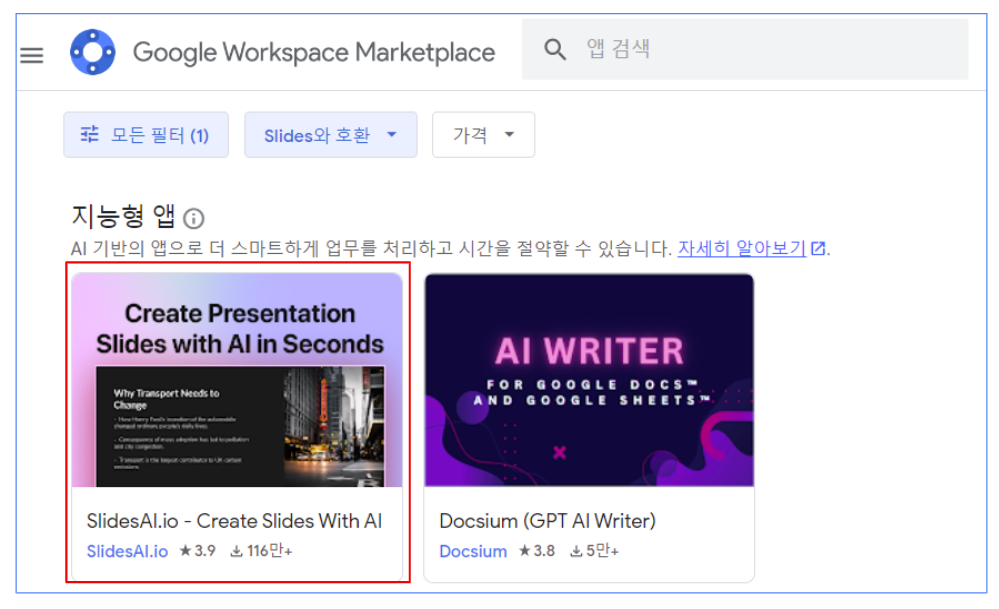Open the 자세히 알아보기 link

coord(752,248)
